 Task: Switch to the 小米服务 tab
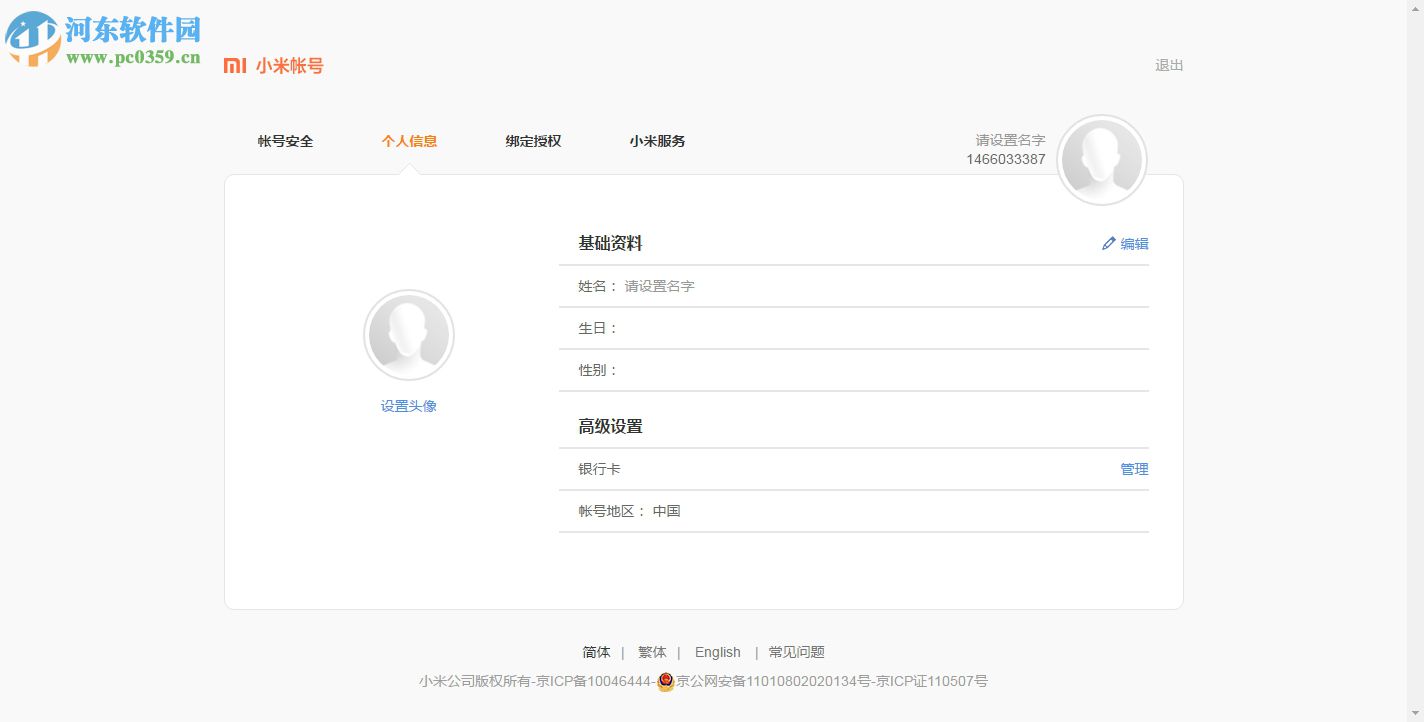(x=656, y=141)
